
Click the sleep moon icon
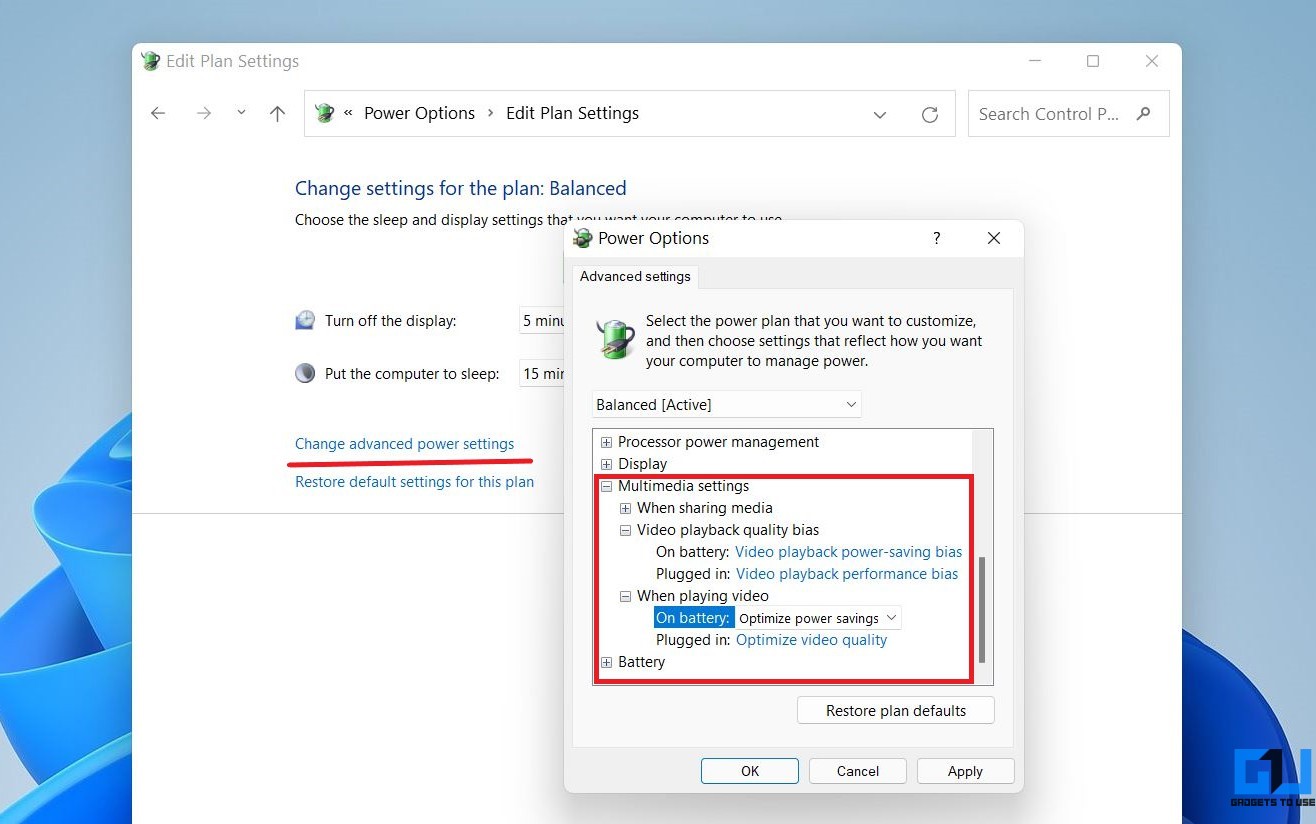point(305,374)
